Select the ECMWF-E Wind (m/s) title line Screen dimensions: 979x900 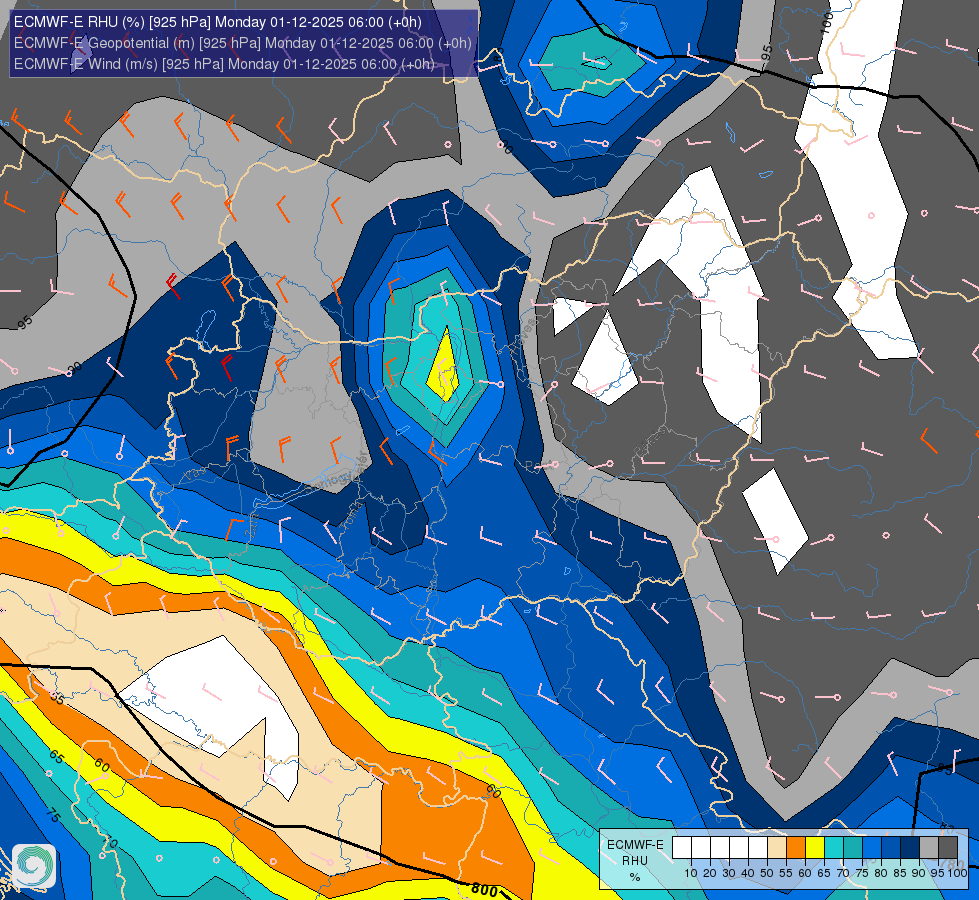click(x=224, y=64)
